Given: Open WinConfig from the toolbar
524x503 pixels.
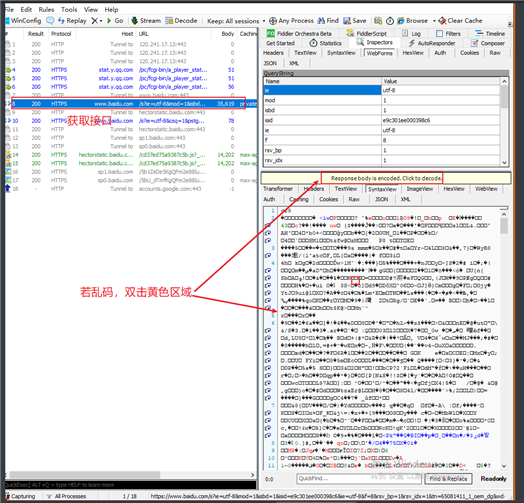Looking at the screenshot, I should pyautogui.click(x=23, y=21).
